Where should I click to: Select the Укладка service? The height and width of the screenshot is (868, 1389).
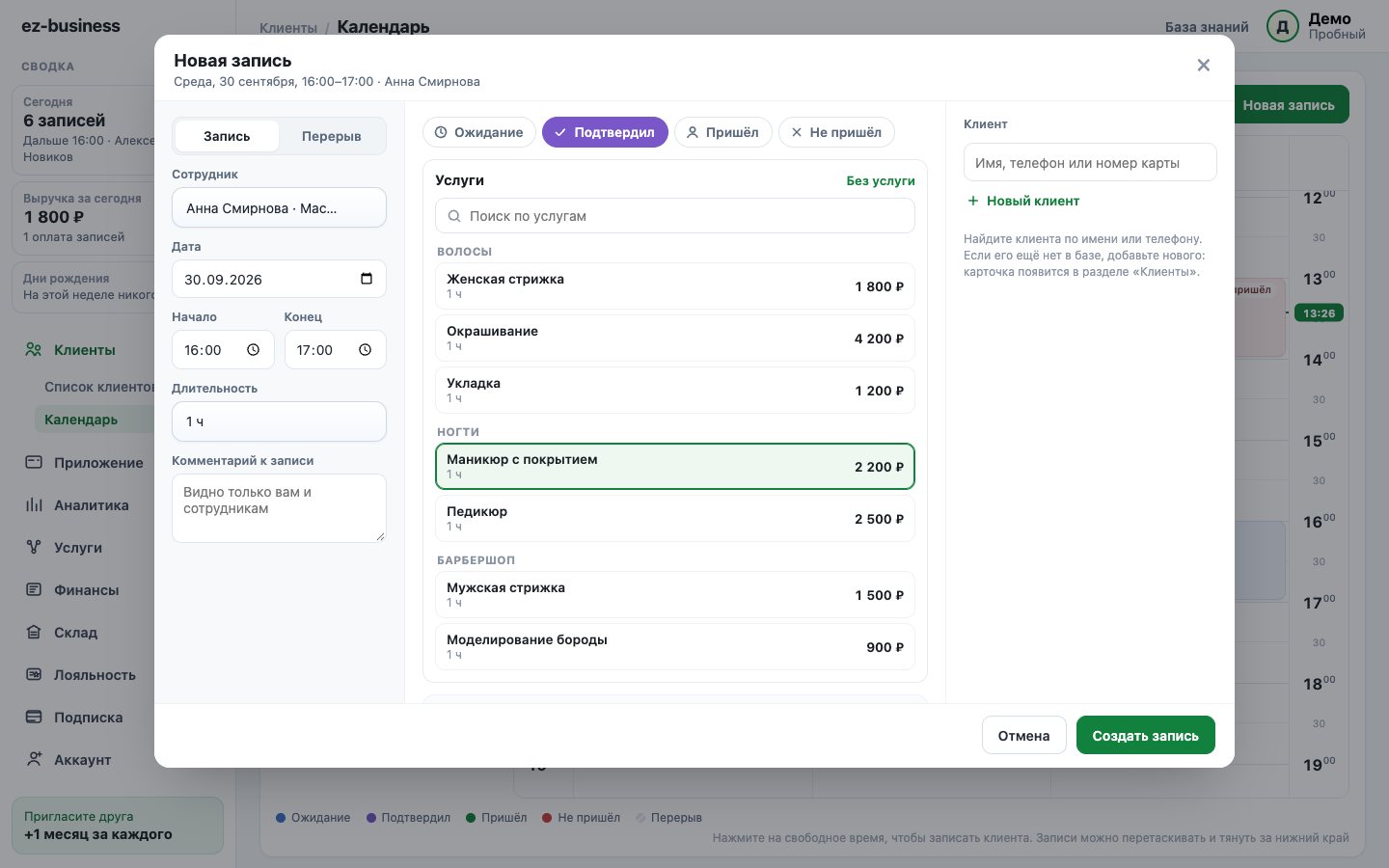(x=675, y=391)
